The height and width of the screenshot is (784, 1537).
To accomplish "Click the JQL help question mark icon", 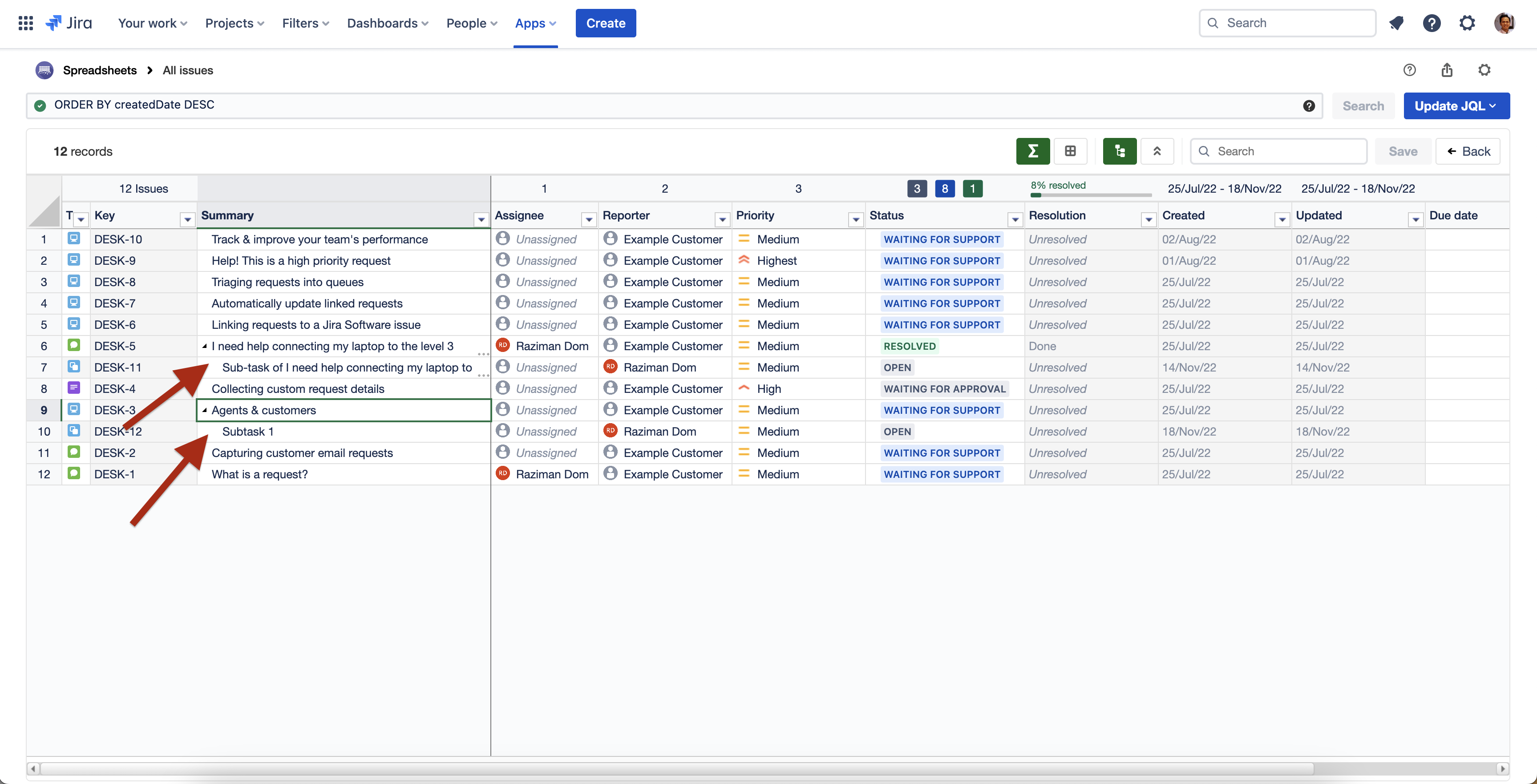I will (x=1309, y=105).
